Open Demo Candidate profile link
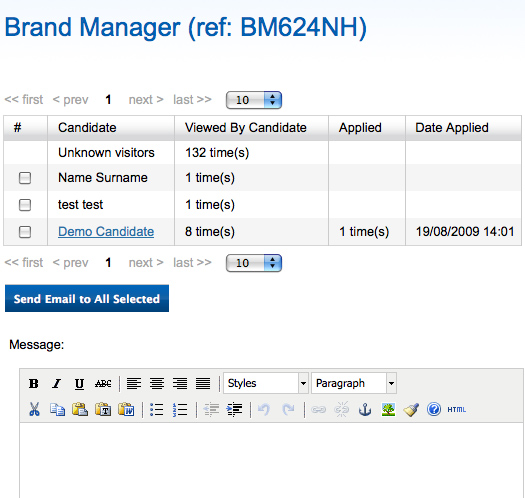This screenshot has height=498, width=525. (x=106, y=231)
